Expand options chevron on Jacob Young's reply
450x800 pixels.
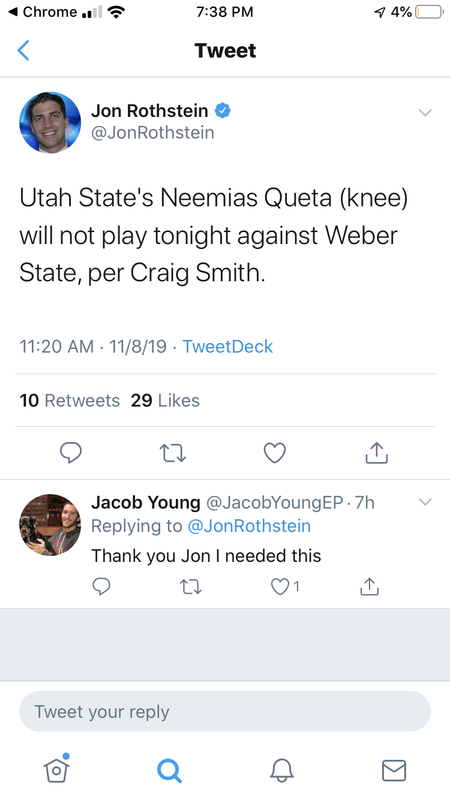(x=425, y=502)
